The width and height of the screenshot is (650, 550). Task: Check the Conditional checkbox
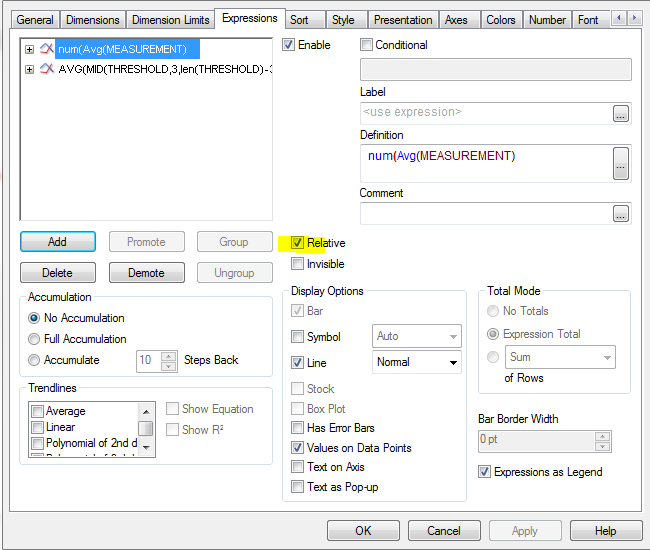(366, 45)
